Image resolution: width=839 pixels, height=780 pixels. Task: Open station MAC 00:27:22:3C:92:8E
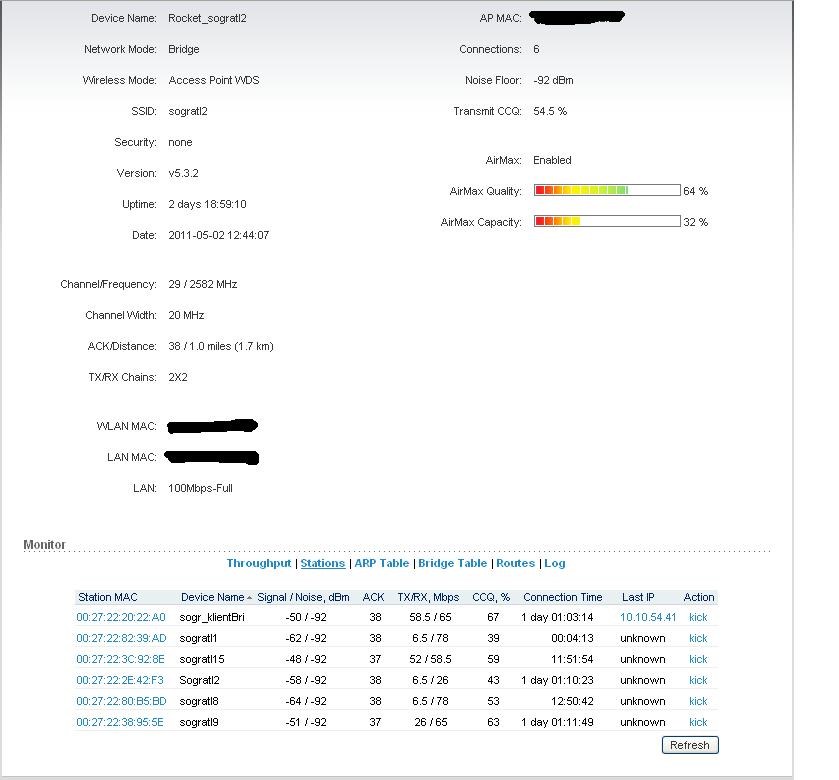(120, 659)
